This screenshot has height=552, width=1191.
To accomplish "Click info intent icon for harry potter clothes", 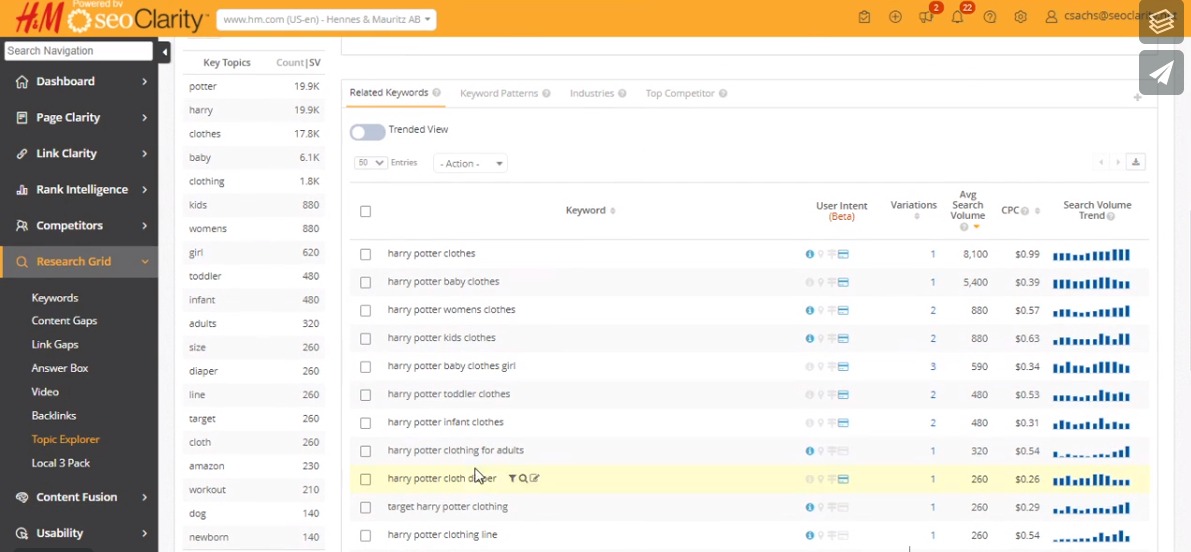I will (x=810, y=254).
